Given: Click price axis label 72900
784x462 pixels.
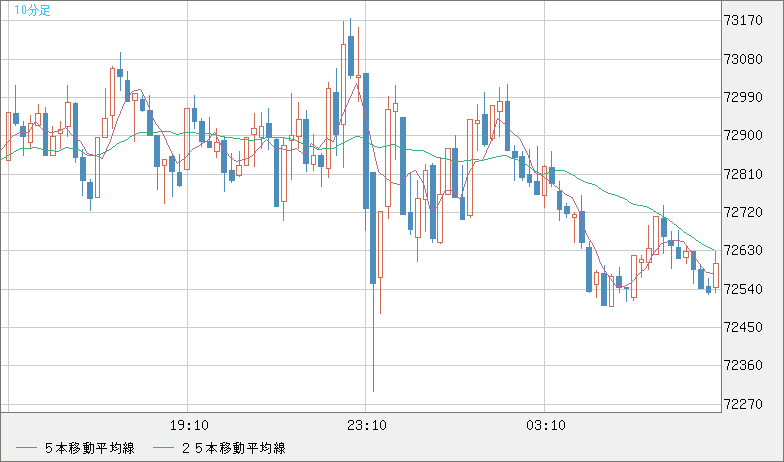Looking at the screenshot, I should tap(744, 136).
